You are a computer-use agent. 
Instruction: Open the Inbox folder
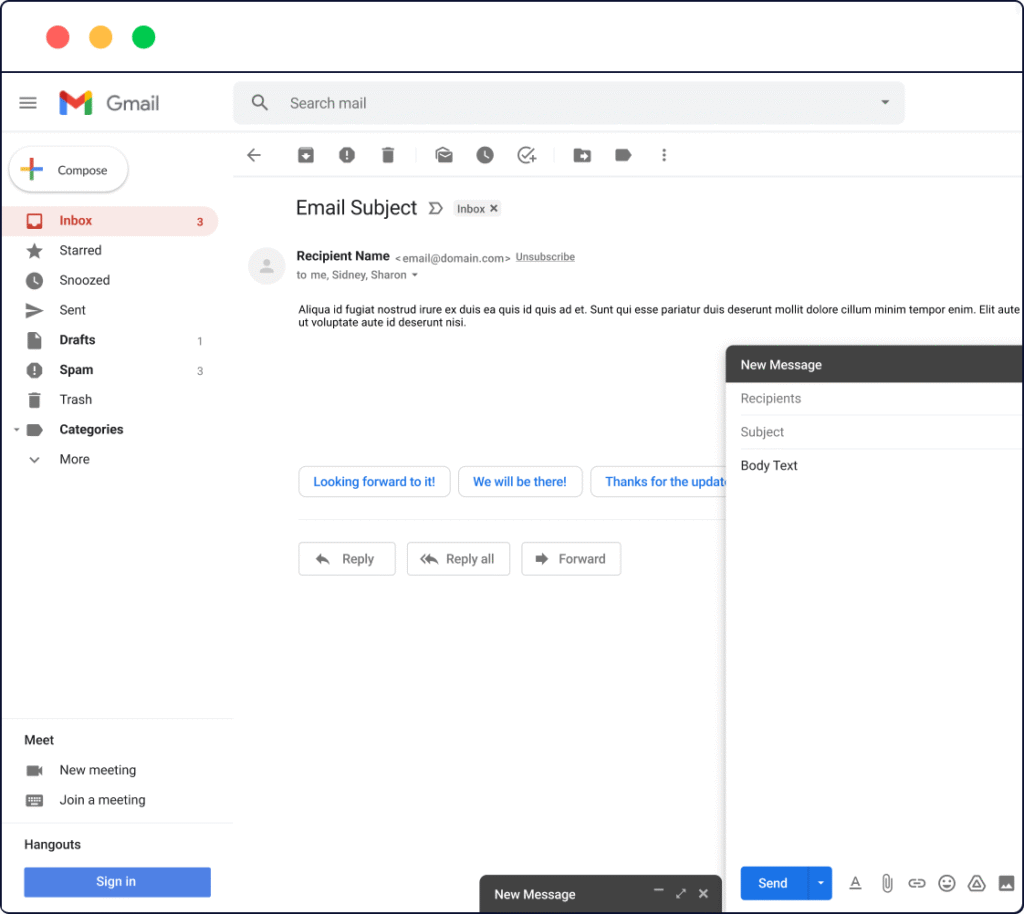[75, 220]
